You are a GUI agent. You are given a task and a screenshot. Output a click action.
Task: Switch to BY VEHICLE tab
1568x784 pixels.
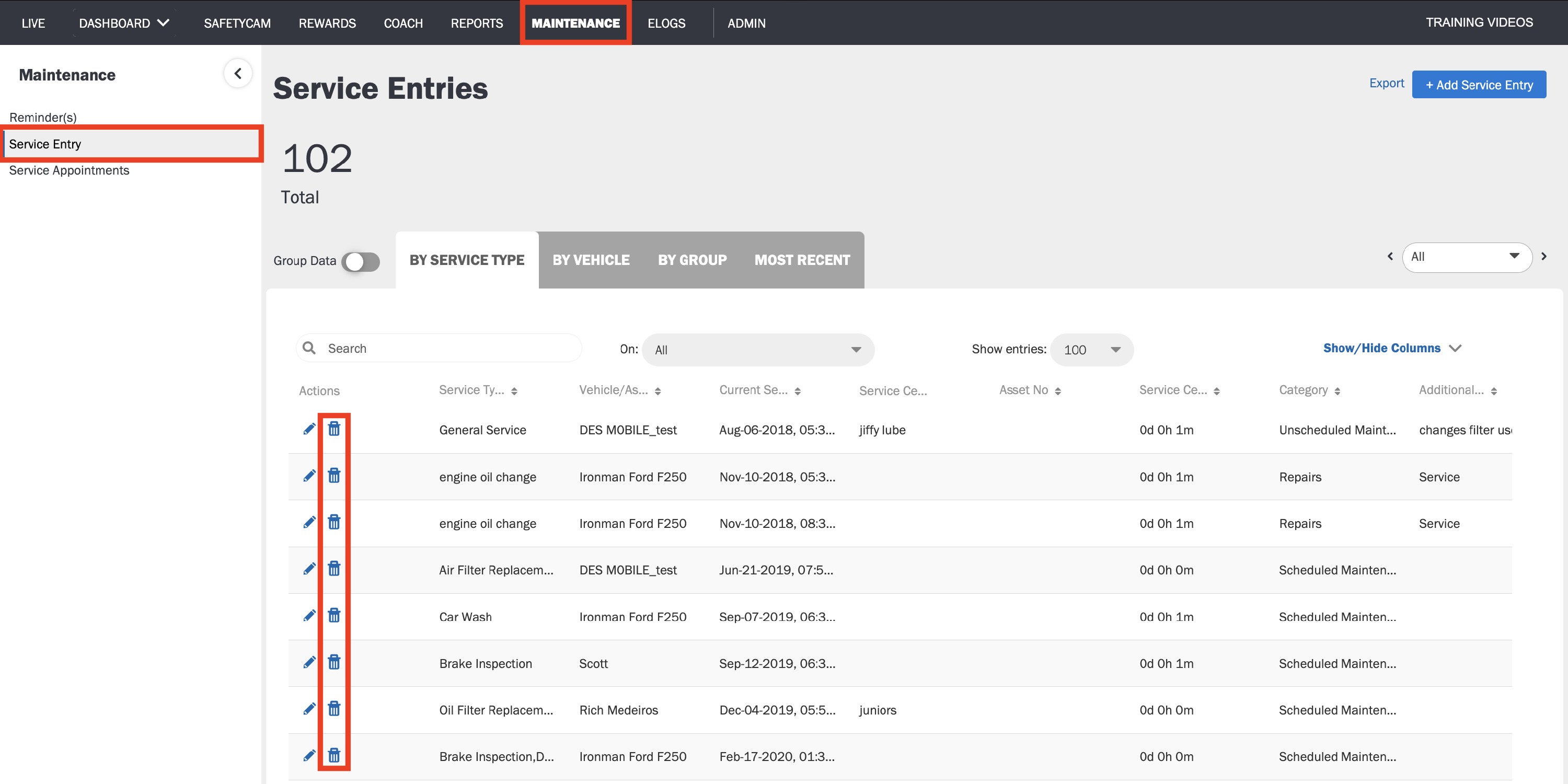[591, 260]
